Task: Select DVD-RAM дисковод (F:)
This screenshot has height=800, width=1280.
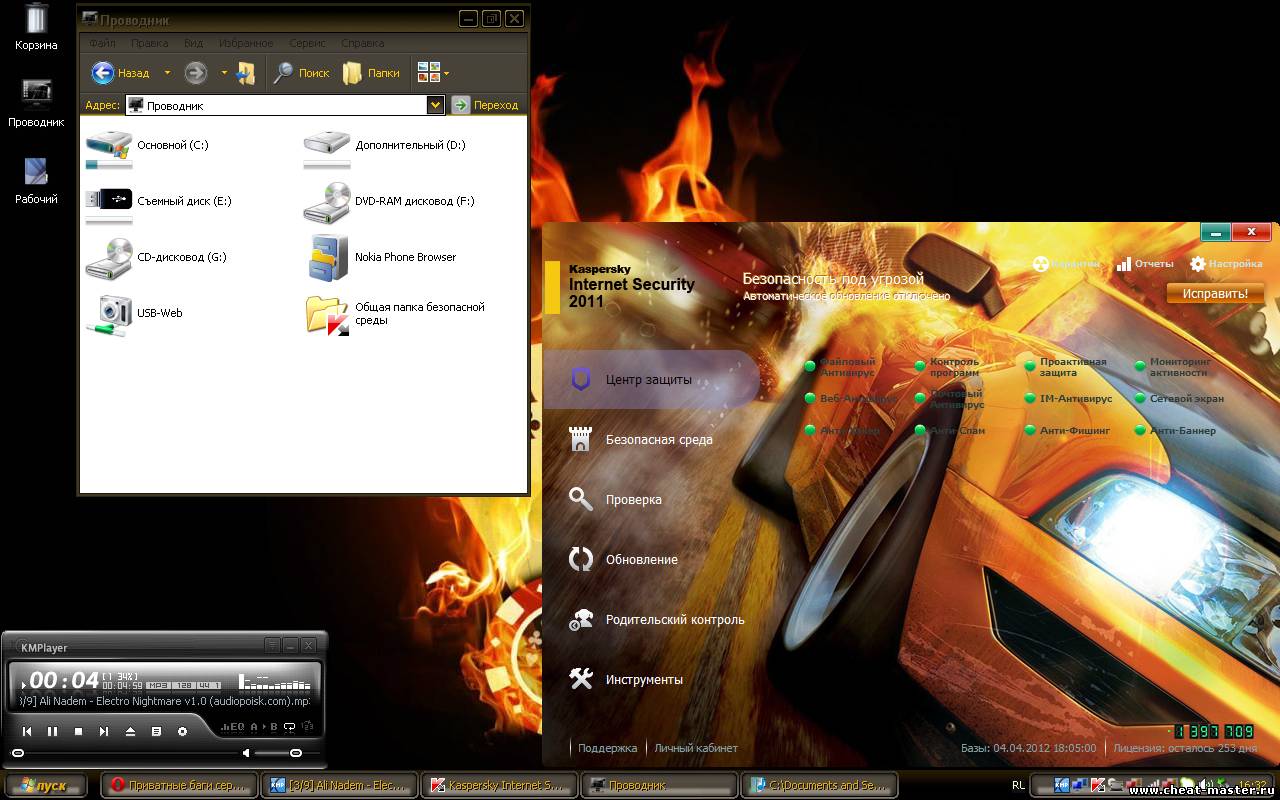Action: [389, 201]
